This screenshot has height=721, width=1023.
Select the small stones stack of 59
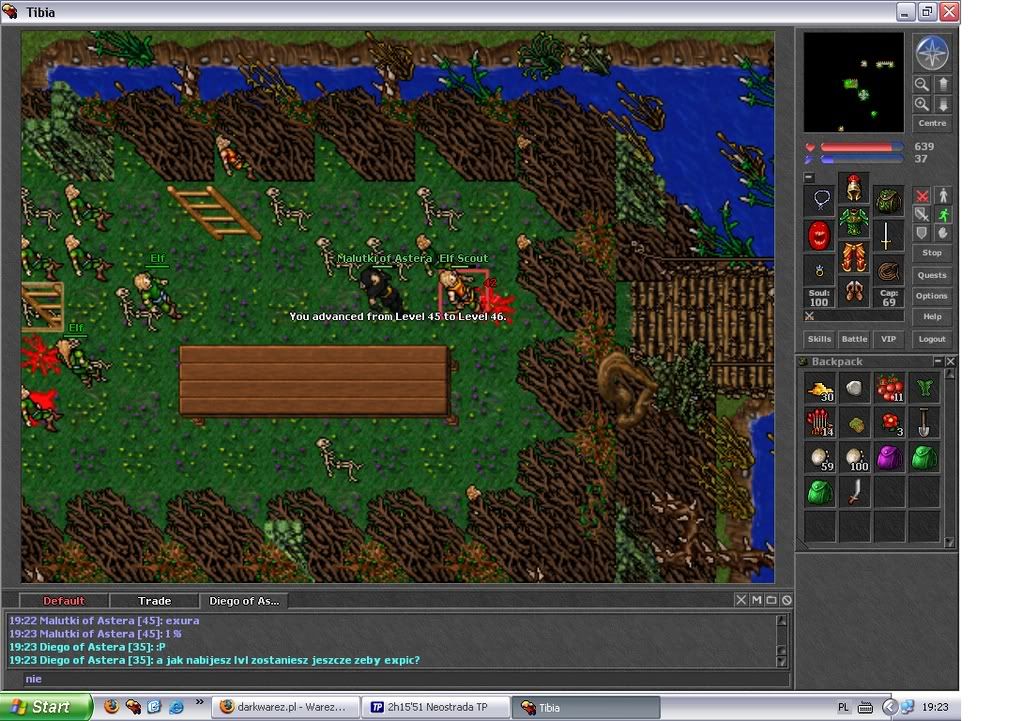pos(820,458)
